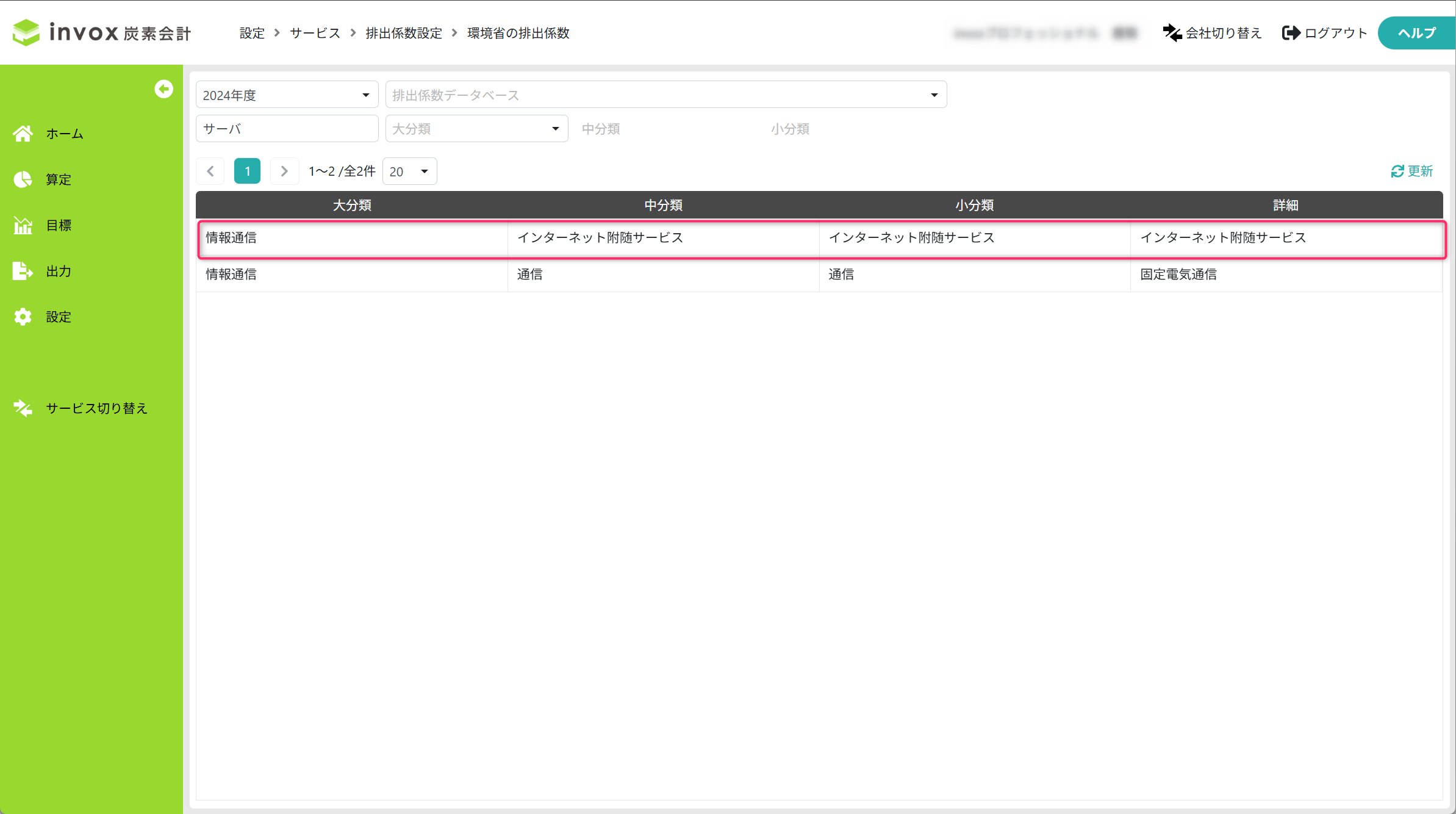Click the Home house icon in sidebar
The height and width of the screenshot is (814, 1456).
[23, 134]
